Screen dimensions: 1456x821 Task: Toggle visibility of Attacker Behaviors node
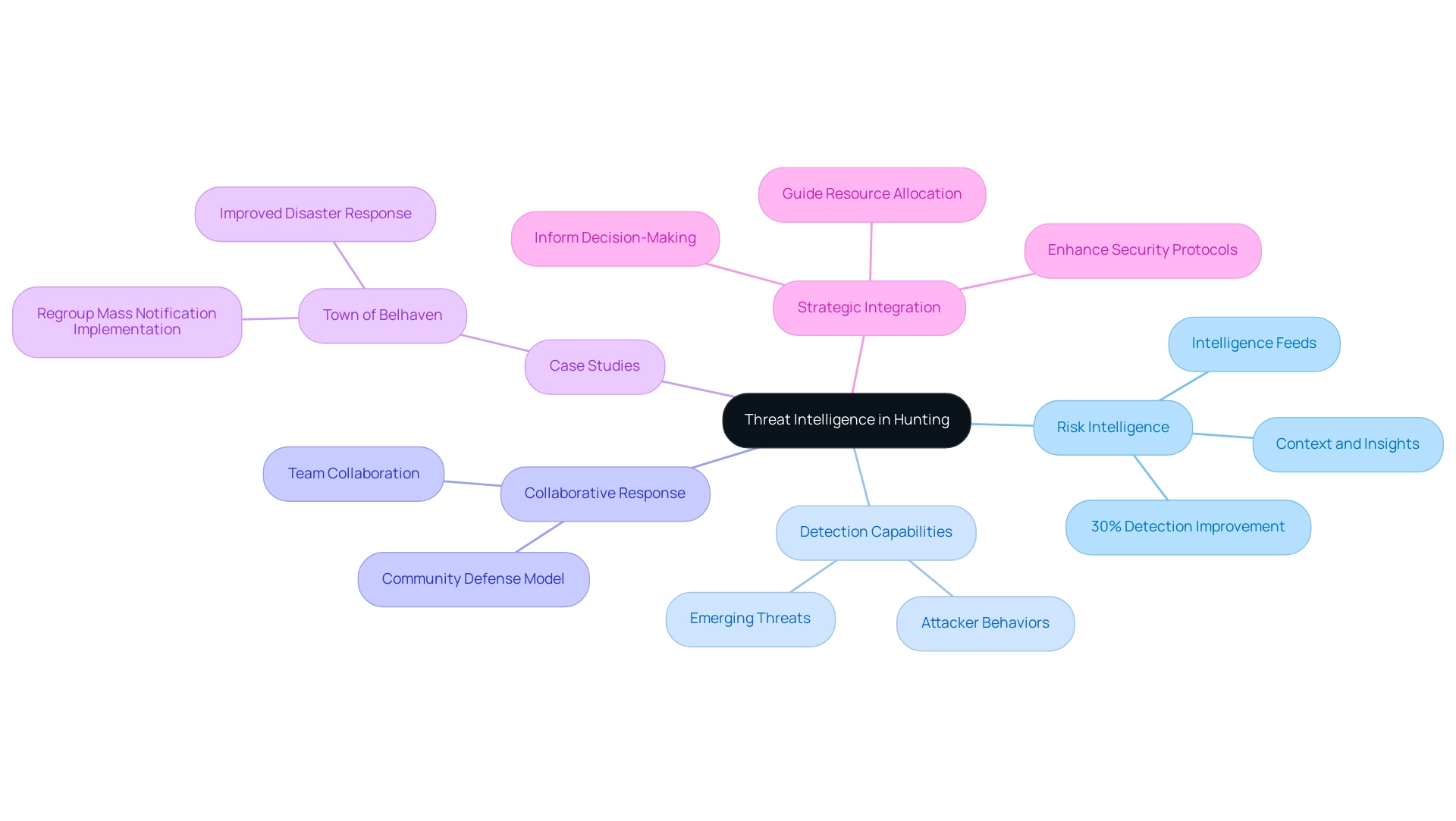pyautogui.click(x=985, y=625)
